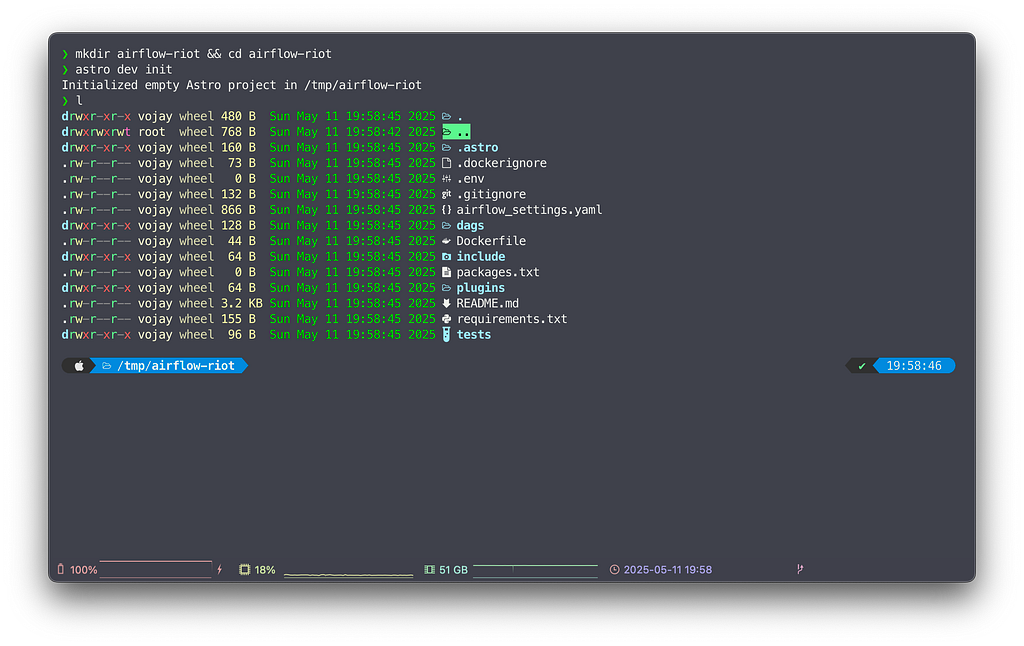
Task: Click the .astro directory name
Action: point(477,148)
